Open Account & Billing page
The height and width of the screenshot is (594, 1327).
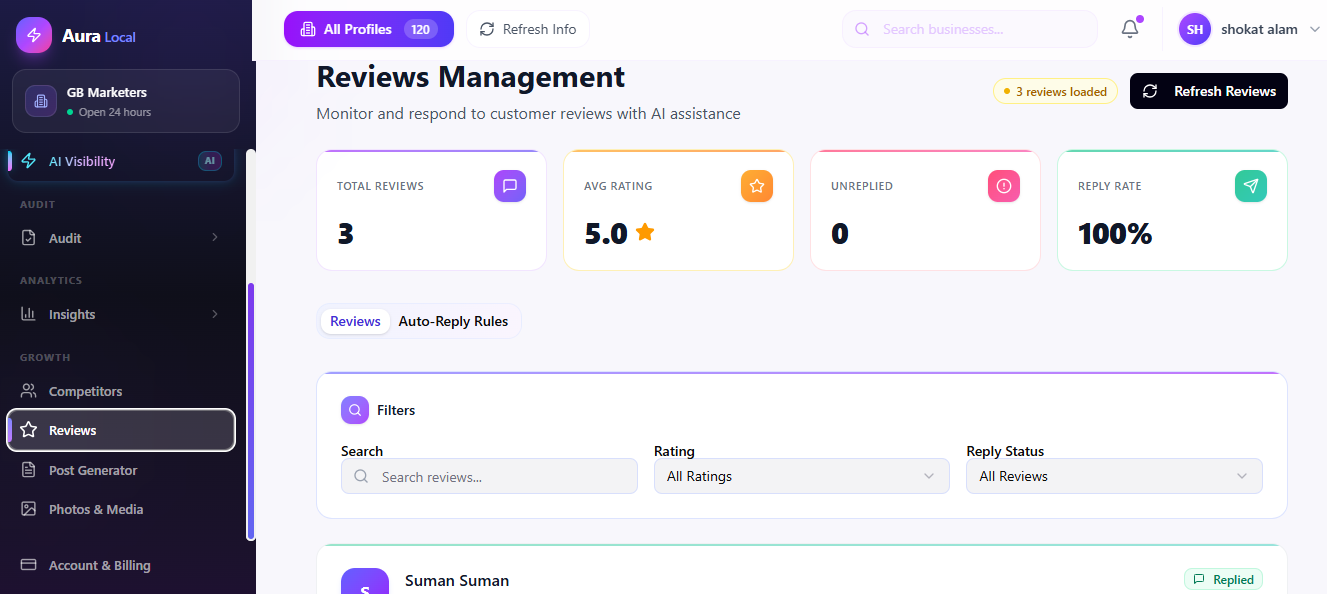click(x=121, y=565)
